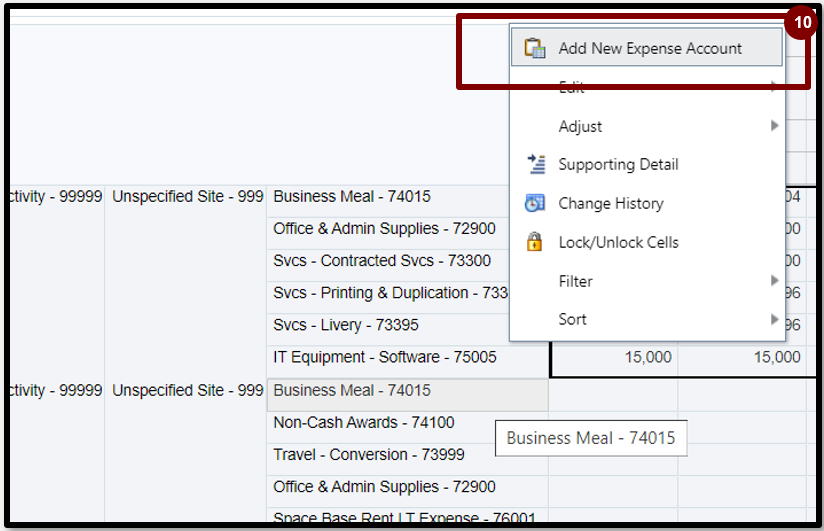Screen dimensions: 824x531
Task: Click the red step 10 badge
Action: pos(800,22)
